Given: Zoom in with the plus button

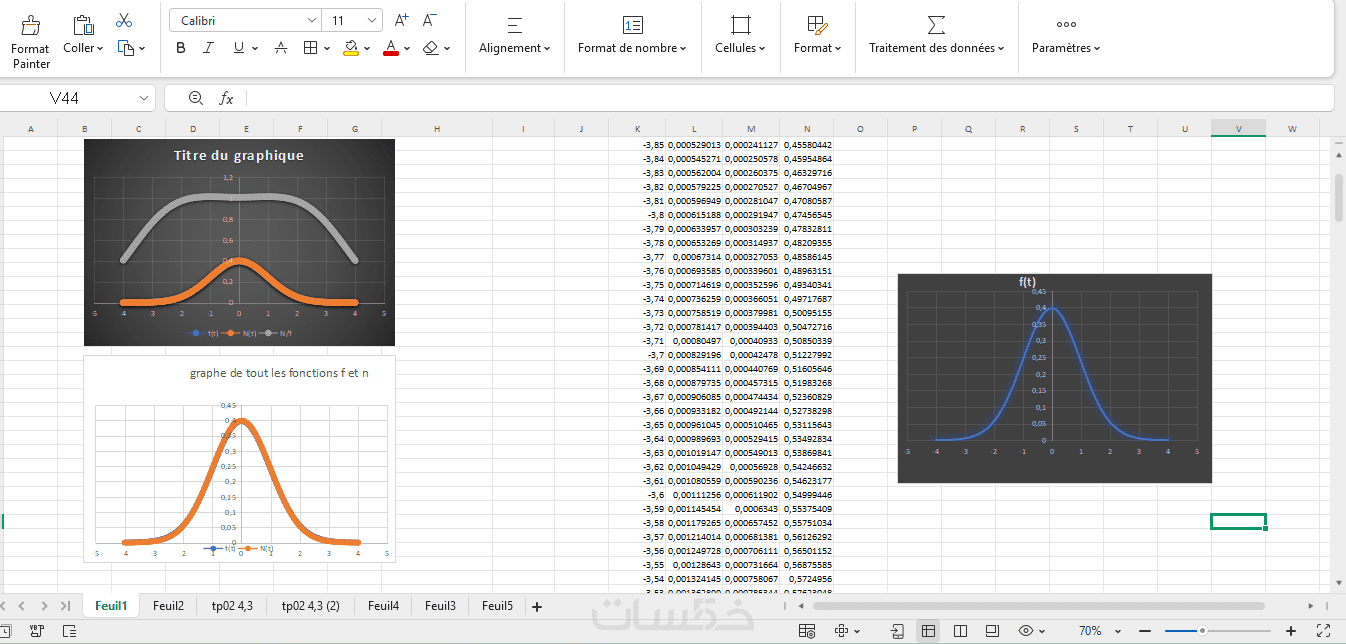Looking at the screenshot, I should 1291,631.
